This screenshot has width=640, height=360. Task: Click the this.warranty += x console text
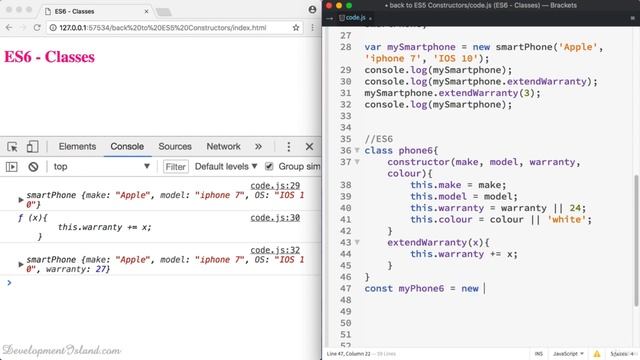coord(104,227)
